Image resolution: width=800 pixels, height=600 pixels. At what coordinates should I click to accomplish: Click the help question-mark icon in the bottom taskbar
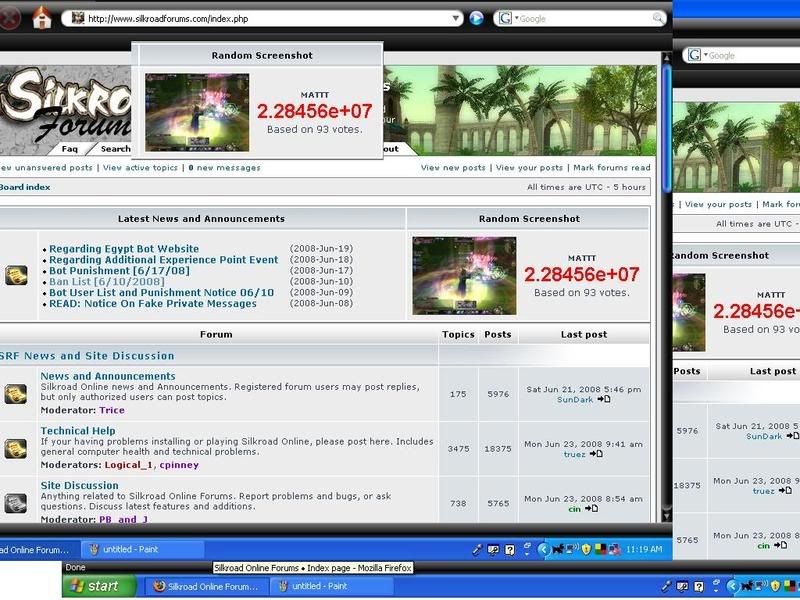[698, 586]
